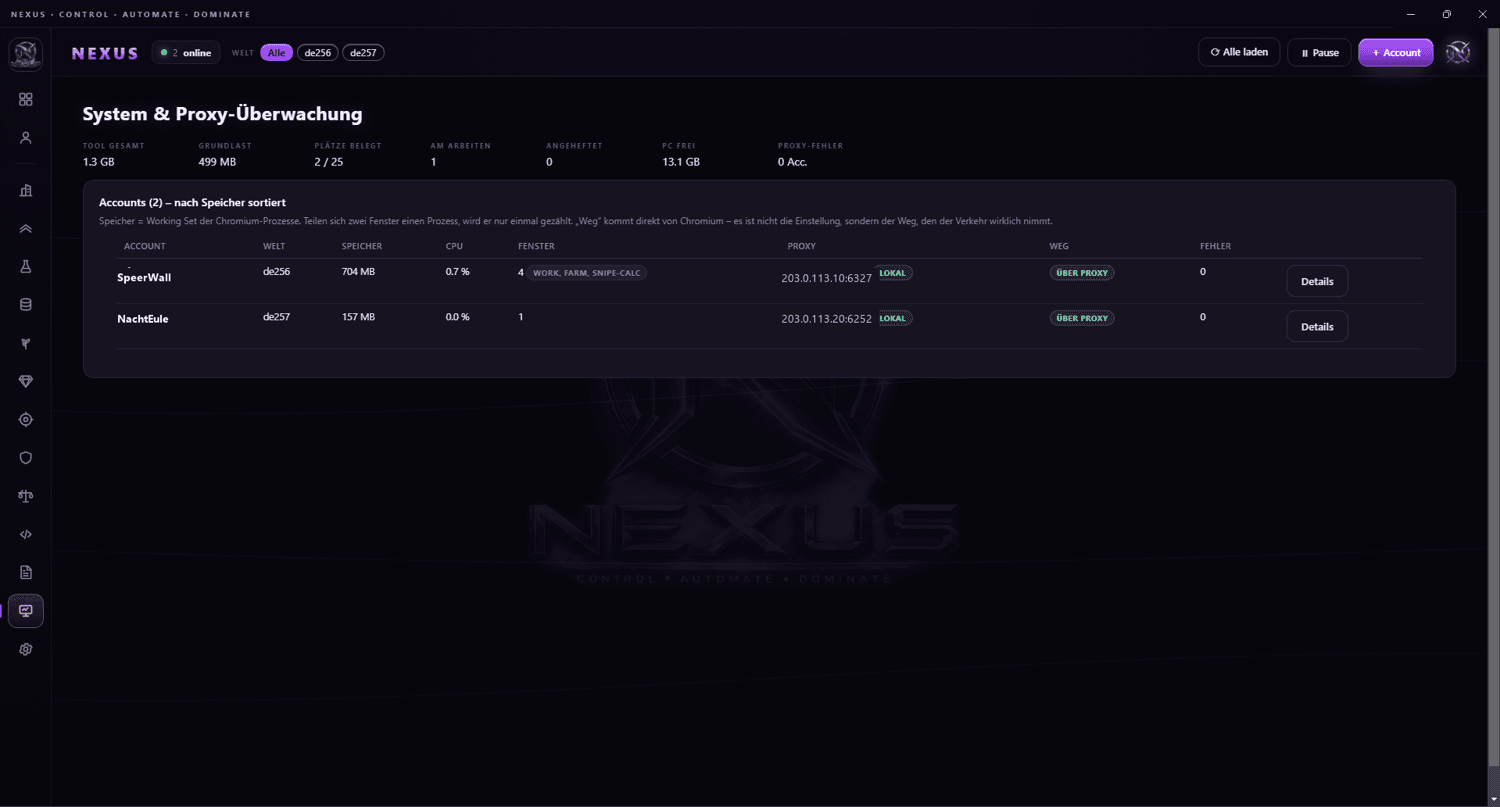
Task: Open the diamond gem icon in sidebar
Action: pyautogui.click(x=26, y=381)
